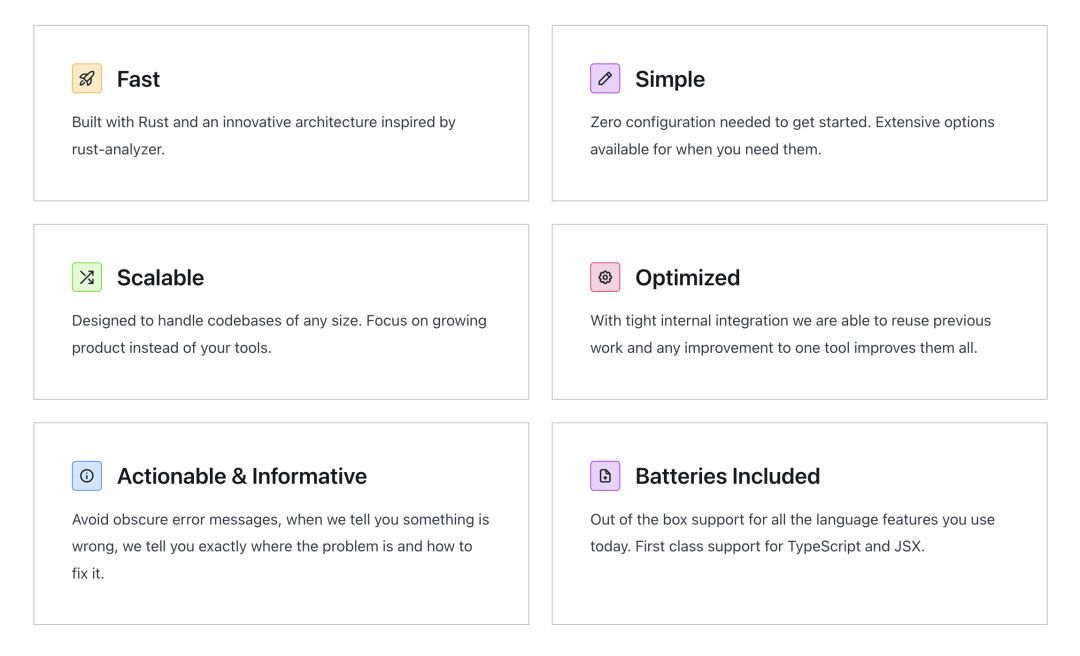
Task: Click the rocket icon beside Fast
Action: coord(87,79)
